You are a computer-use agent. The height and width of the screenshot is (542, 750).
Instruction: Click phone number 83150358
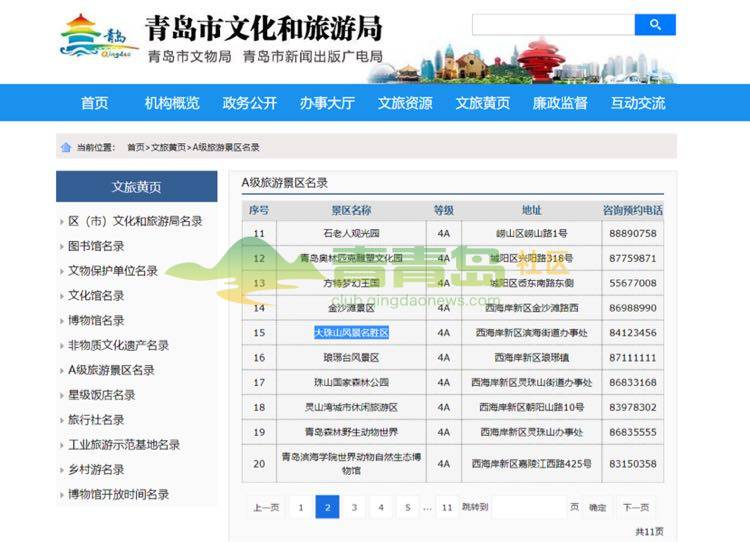(x=632, y=464)
